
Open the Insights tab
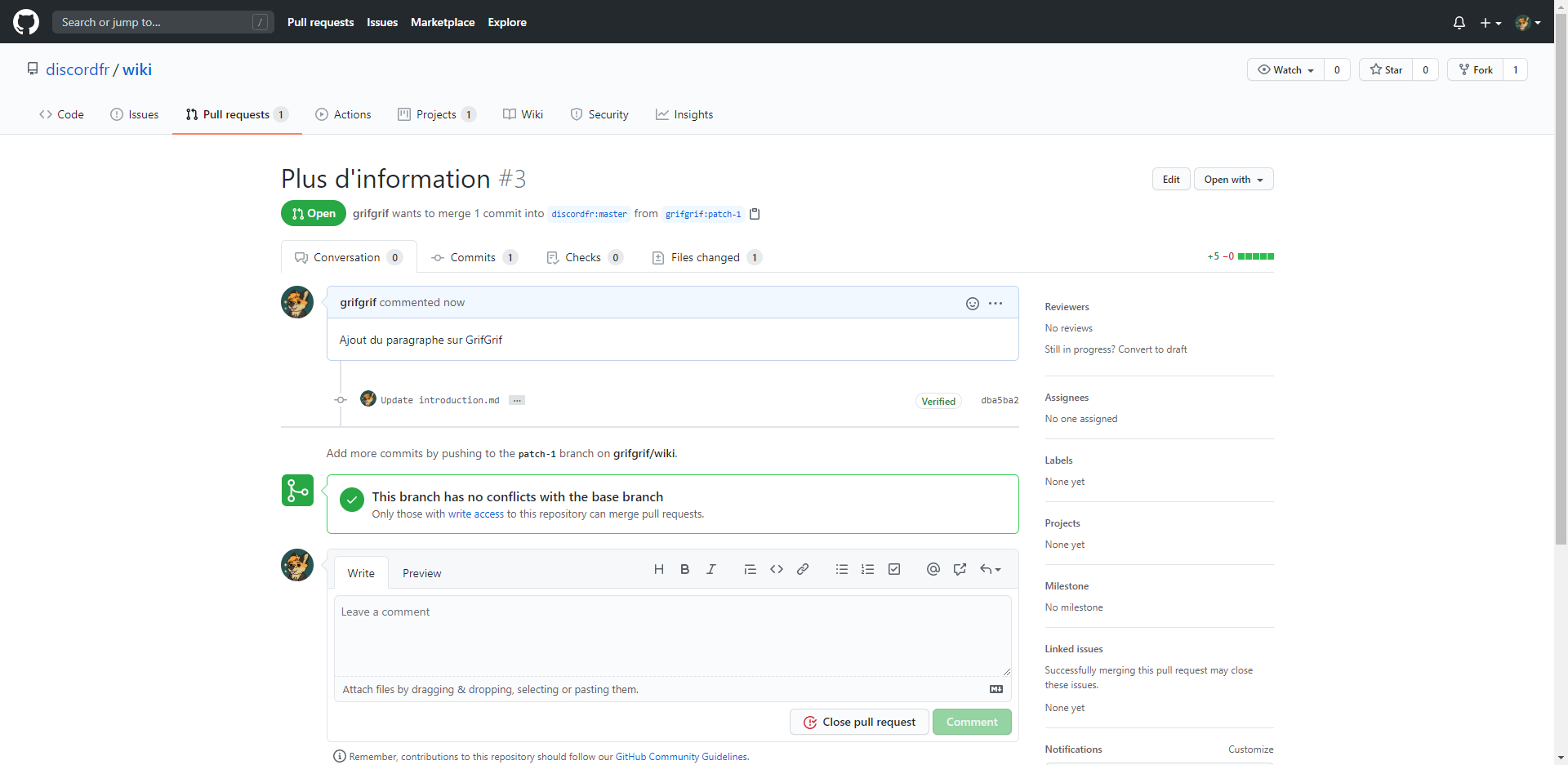point(684,114)
